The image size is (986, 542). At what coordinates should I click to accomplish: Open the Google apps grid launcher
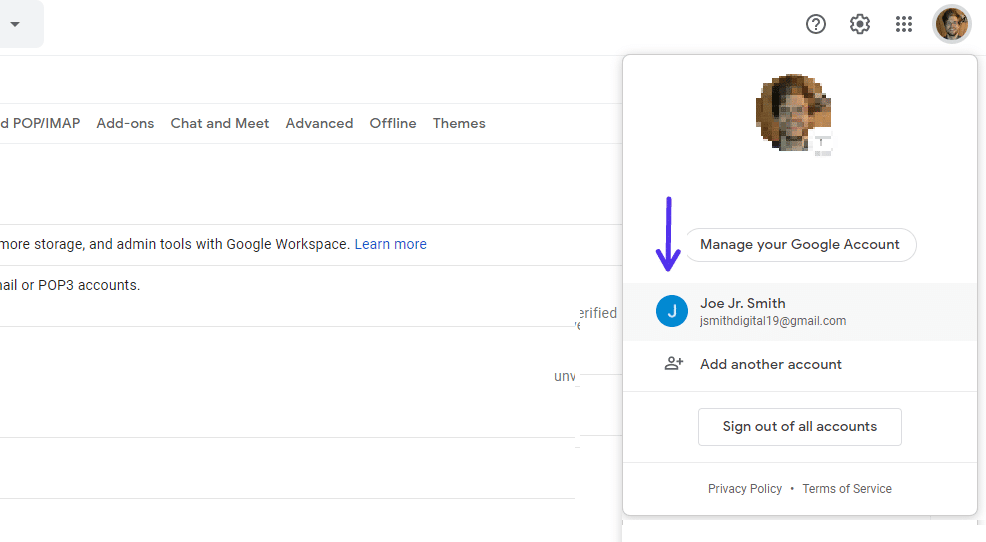pos(904,24)
